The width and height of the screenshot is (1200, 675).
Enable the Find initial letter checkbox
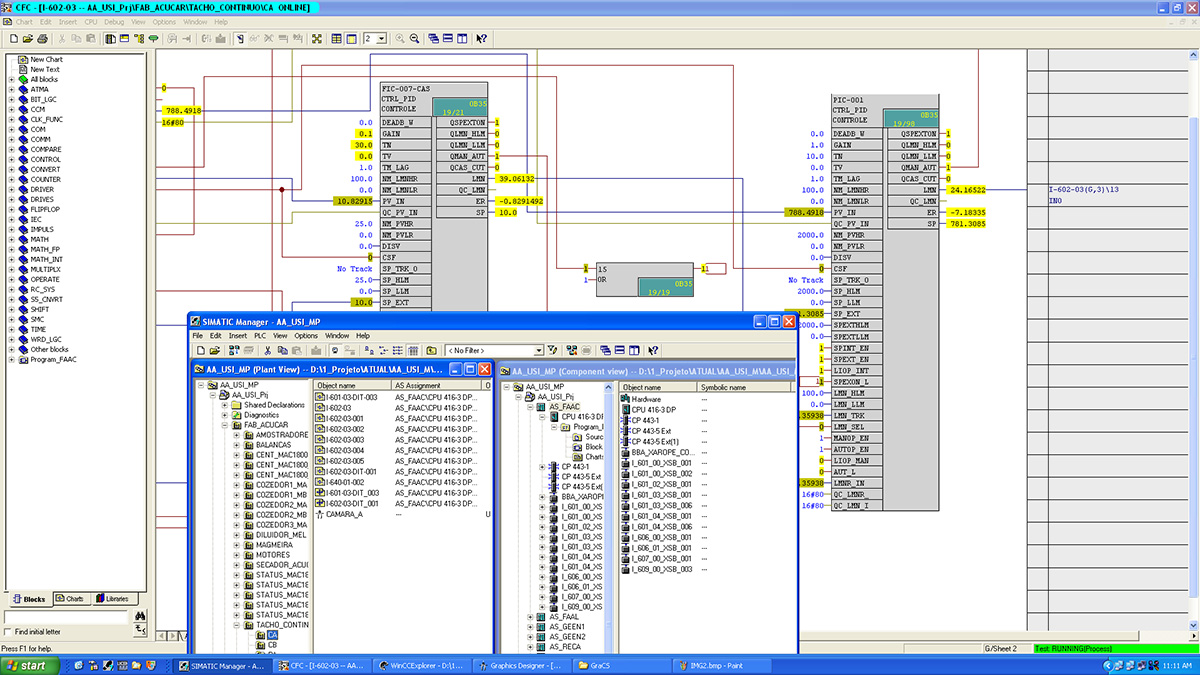click(9, 632)
